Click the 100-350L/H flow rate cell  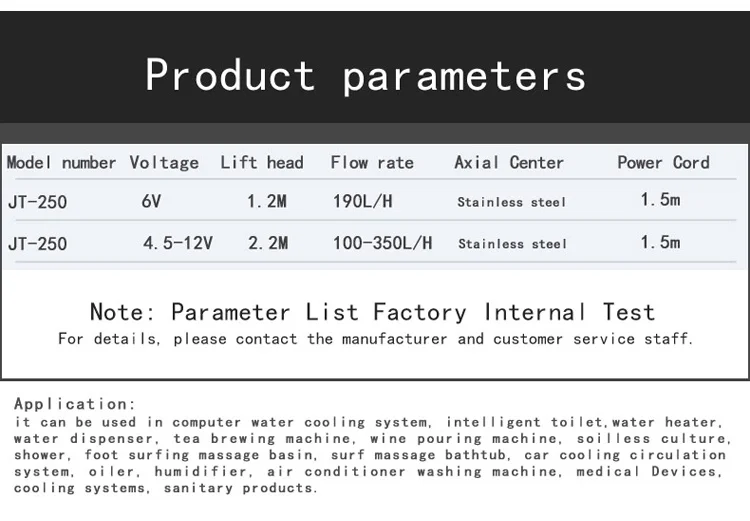[383, 243]
